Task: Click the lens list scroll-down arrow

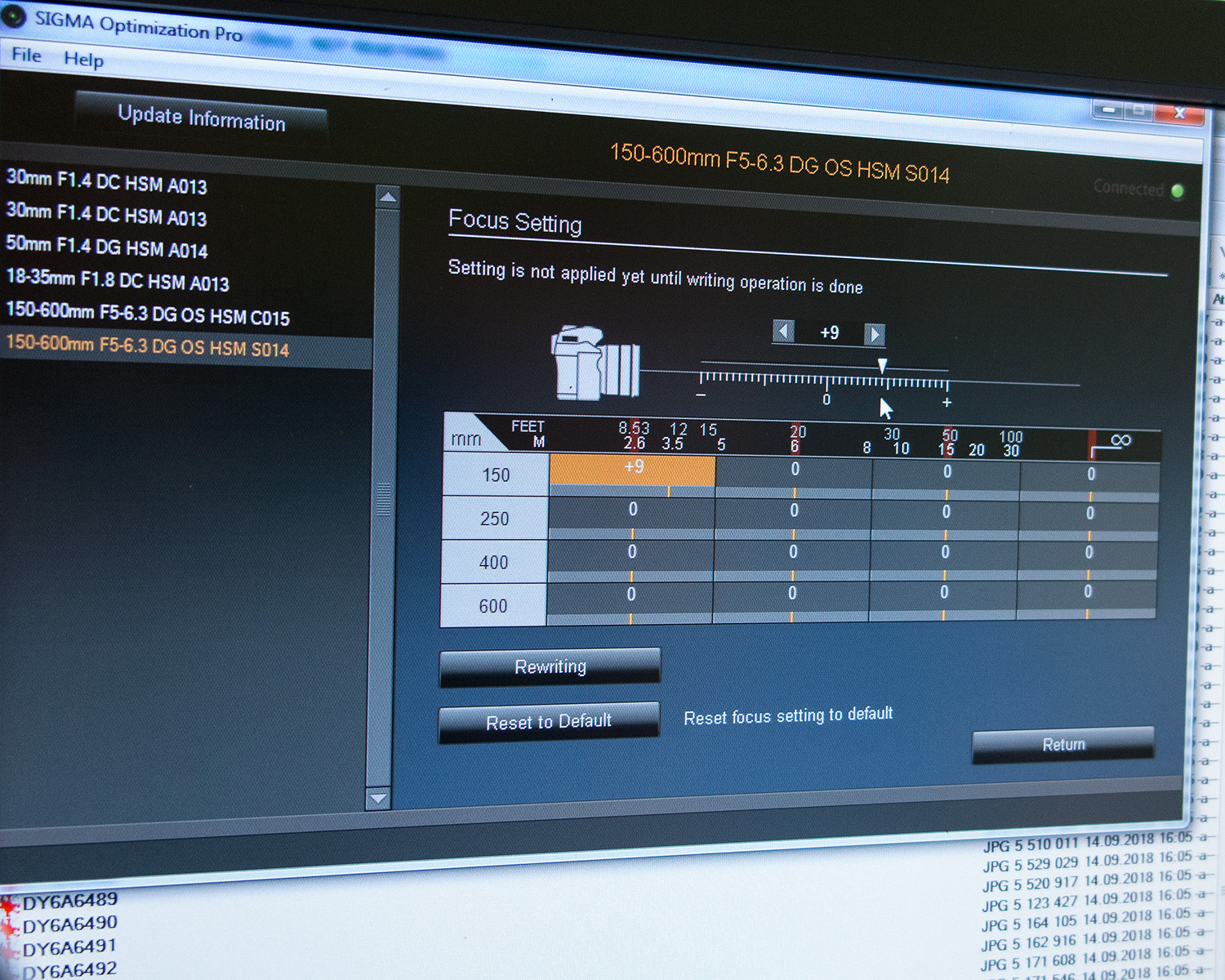Action: click(378, 798)
